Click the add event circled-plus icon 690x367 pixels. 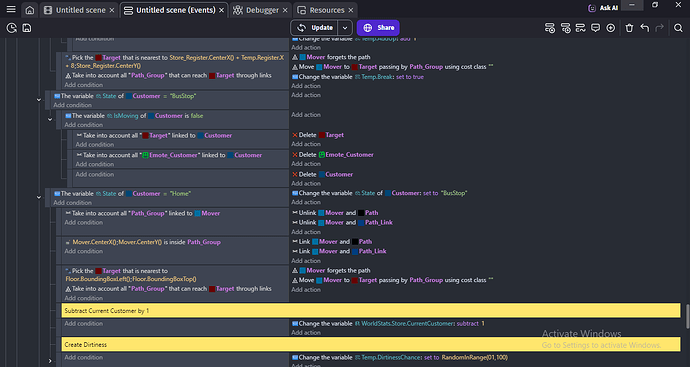[610, 28]
